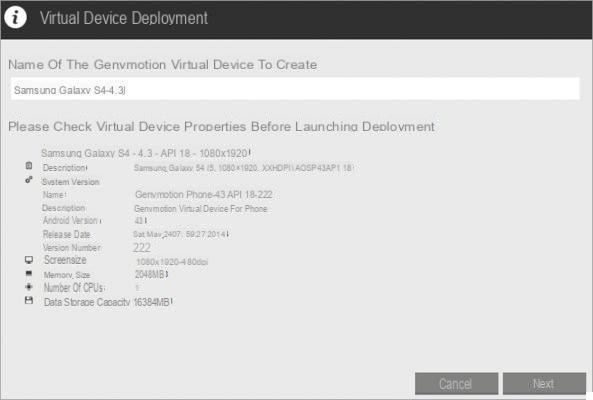Click the 'Number Of CPUs' label
This screenshot has width=593, height=400.
(74, 288)
